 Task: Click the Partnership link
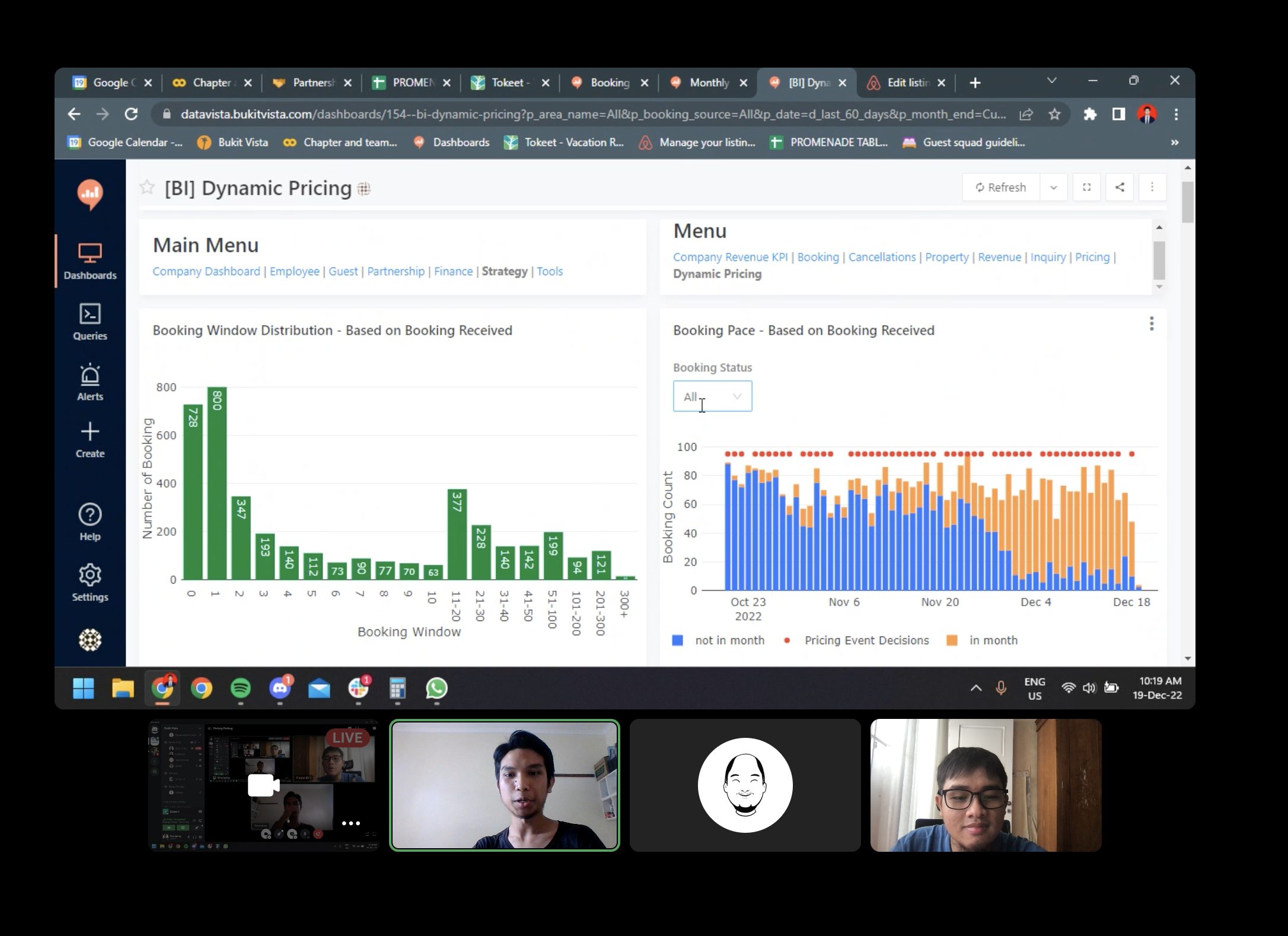click(x=396, y=271)
